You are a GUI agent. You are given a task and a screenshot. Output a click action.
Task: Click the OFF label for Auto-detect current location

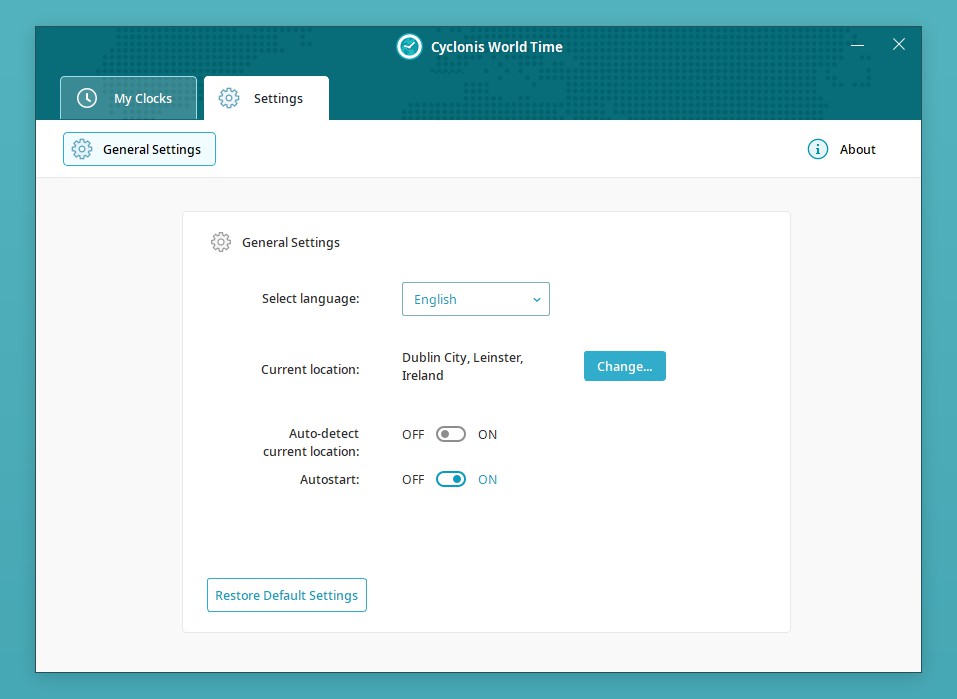(x=413, y=434)
